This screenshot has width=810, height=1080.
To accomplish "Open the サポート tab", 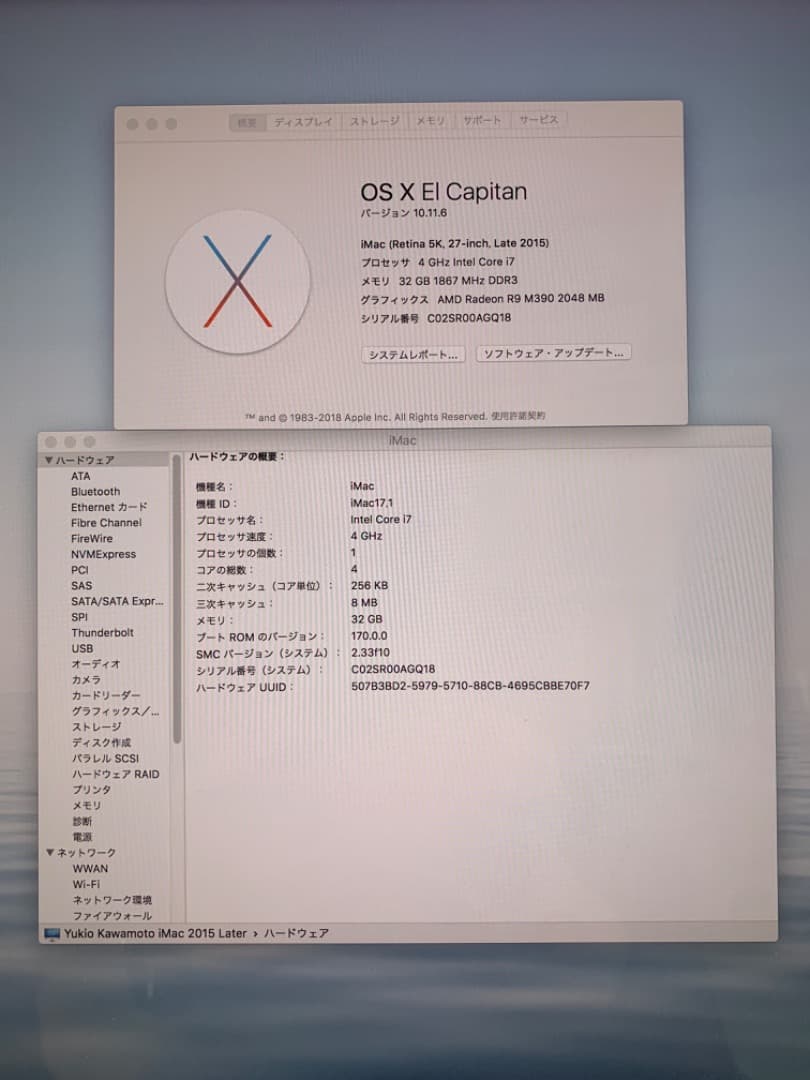I will pos(482,122).
